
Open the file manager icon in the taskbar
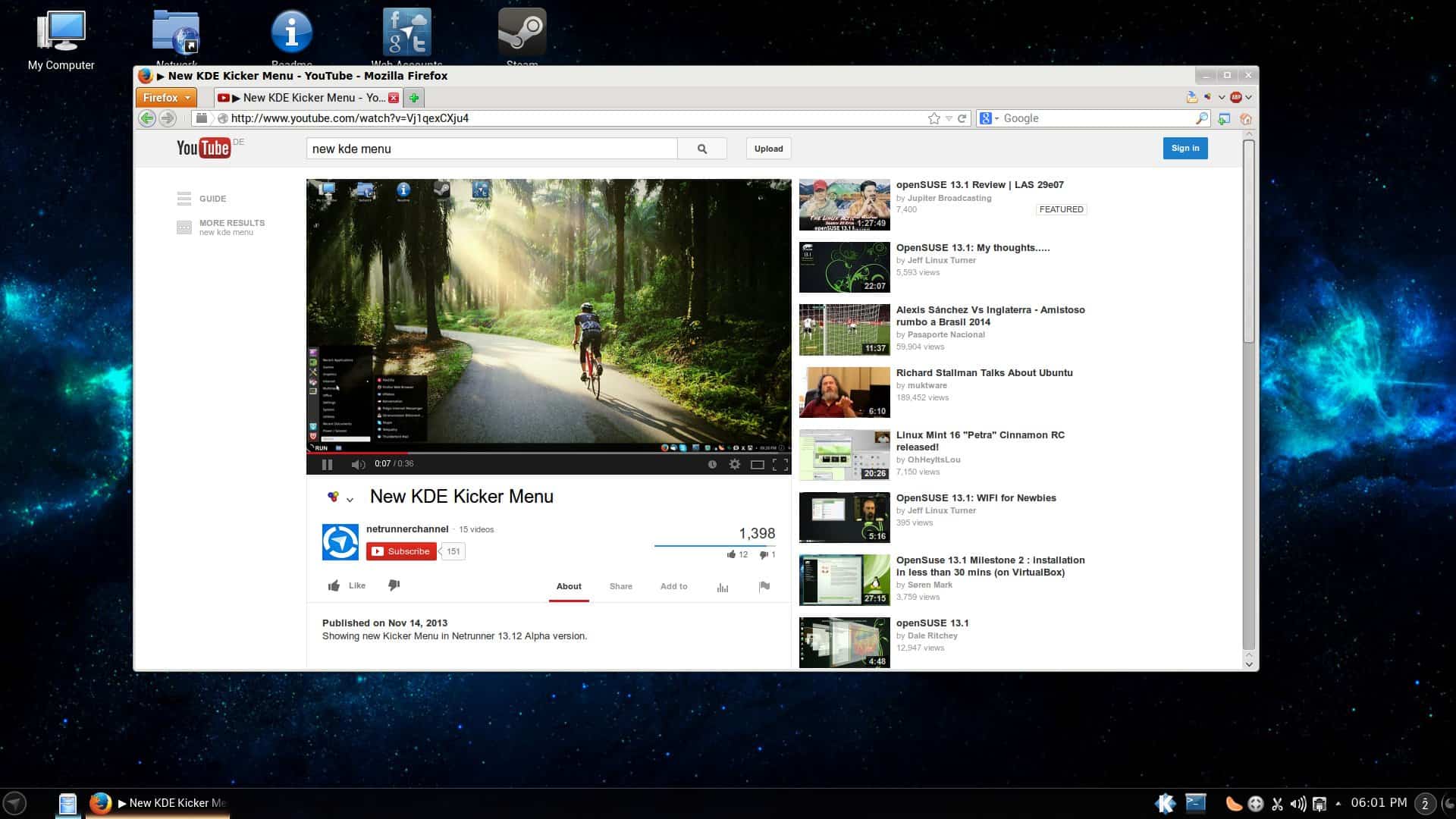67,804
